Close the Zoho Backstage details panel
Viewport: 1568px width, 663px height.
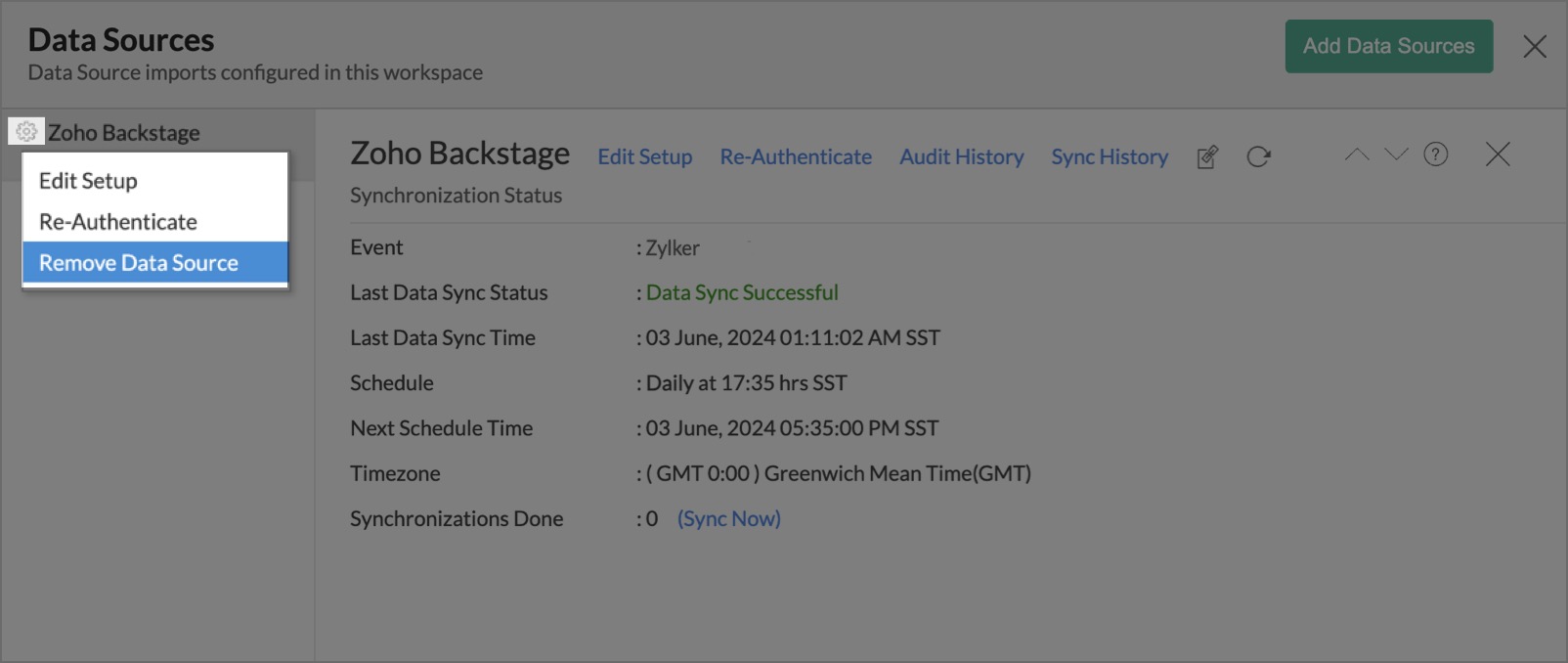pyautogui.click(x=1498, y=155)
